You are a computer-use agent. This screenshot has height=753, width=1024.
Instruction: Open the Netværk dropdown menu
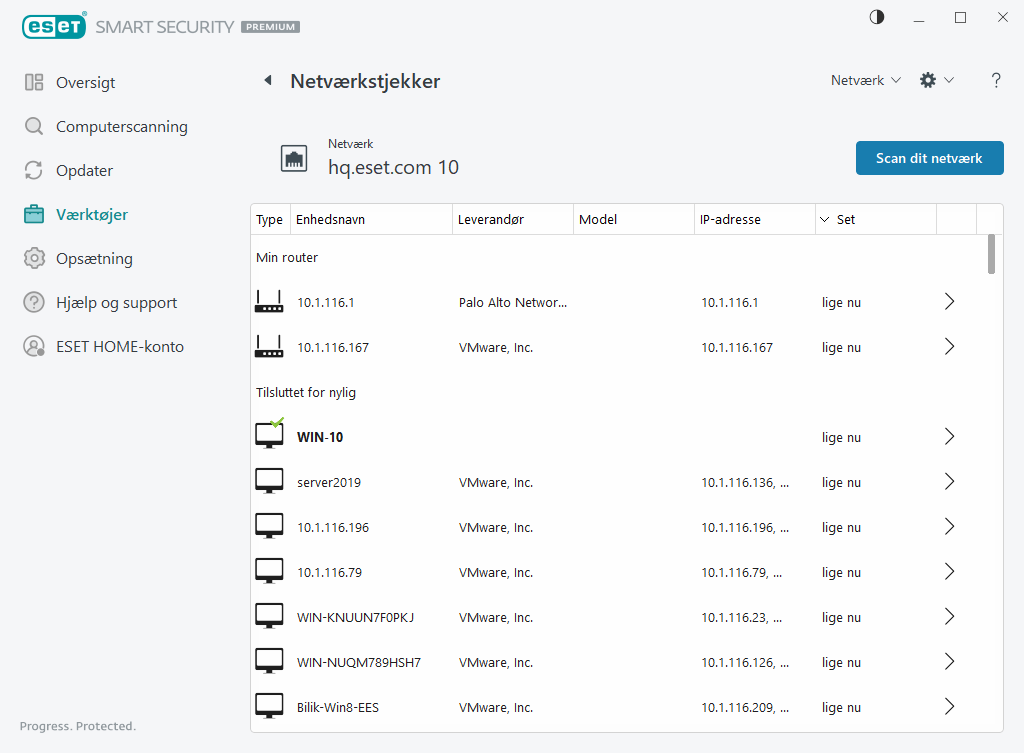(x=865, y=80)
